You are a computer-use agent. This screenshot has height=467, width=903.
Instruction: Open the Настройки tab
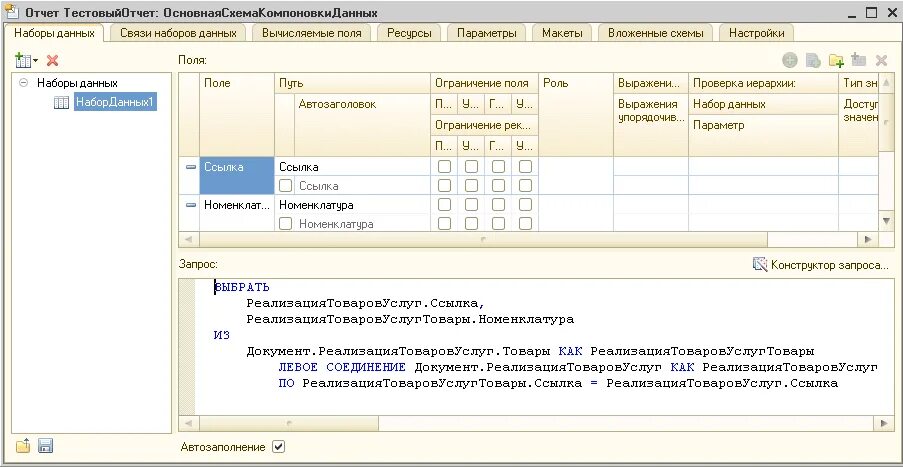[x=756, y=33]
